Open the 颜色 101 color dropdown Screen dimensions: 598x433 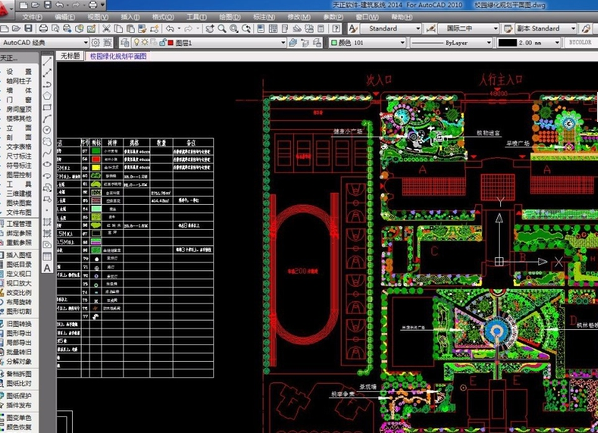tap(402, 43)
